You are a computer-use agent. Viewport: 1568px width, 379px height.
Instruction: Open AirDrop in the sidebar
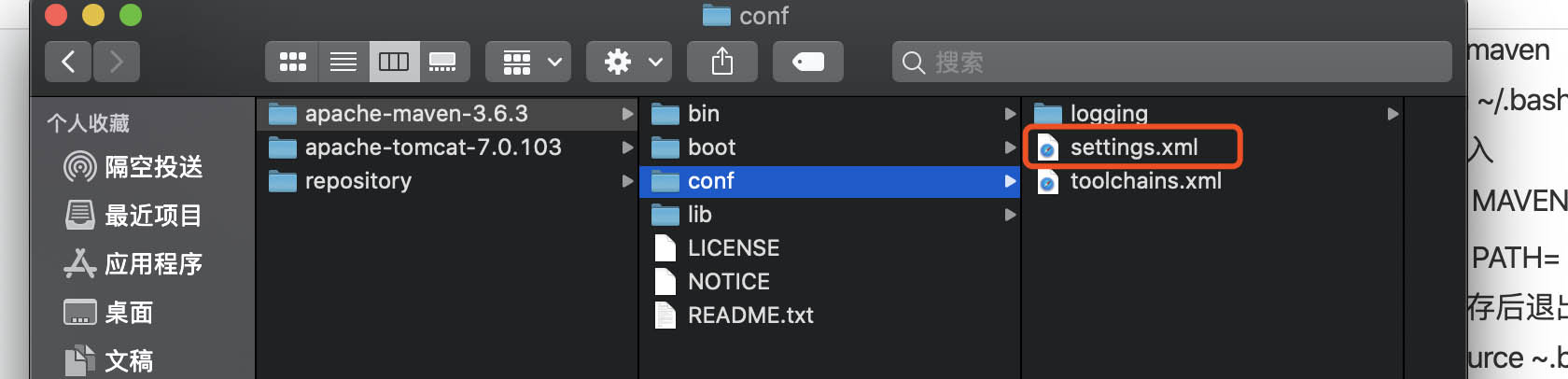point(133,167)
